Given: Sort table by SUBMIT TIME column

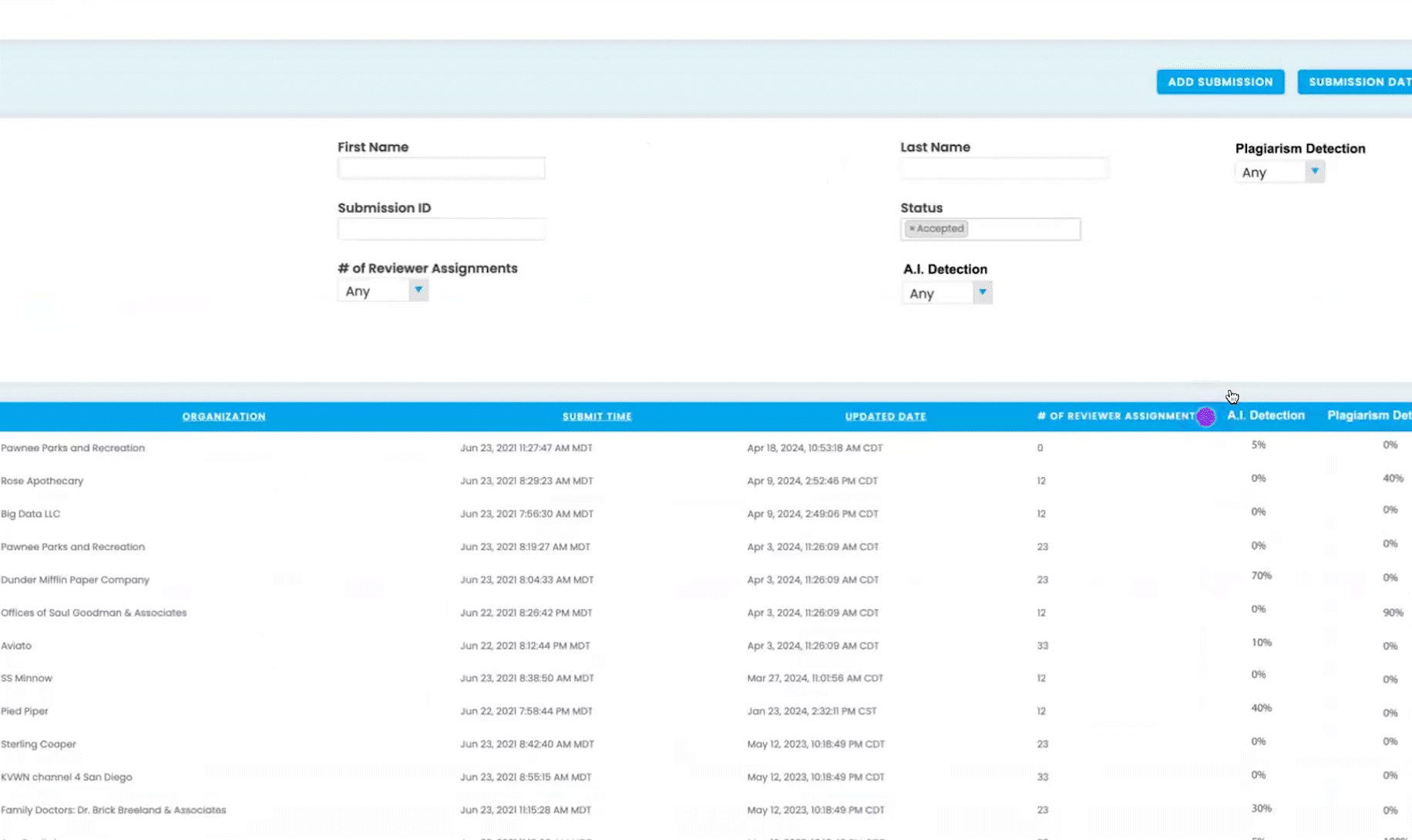Looking at the screenshot, I should [x=597, y=416].
